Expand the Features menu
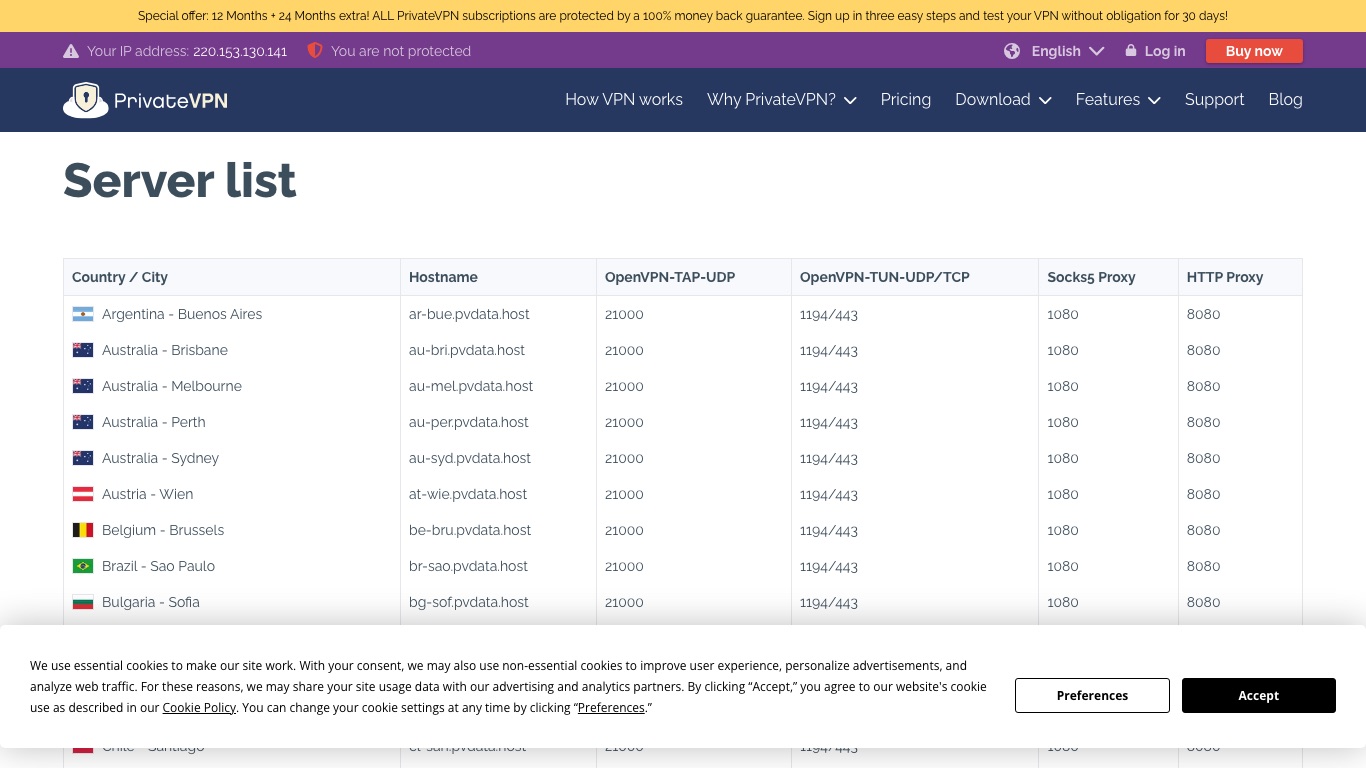Screen dimensions: 1366x768 click(1118, 100)
